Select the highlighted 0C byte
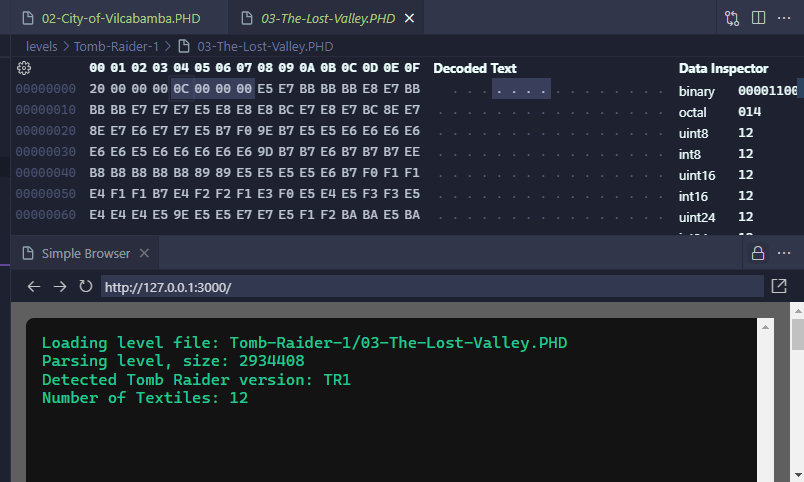The width and height of the screenshot is (804, 482). pos(181,89)
